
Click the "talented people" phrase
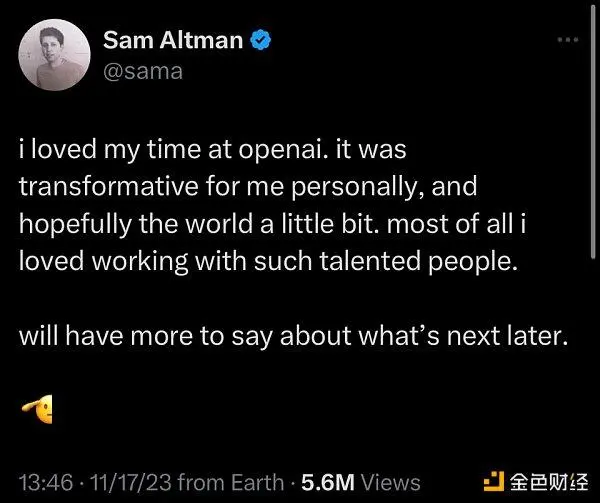pyautogui.click(x=418, y=262)
